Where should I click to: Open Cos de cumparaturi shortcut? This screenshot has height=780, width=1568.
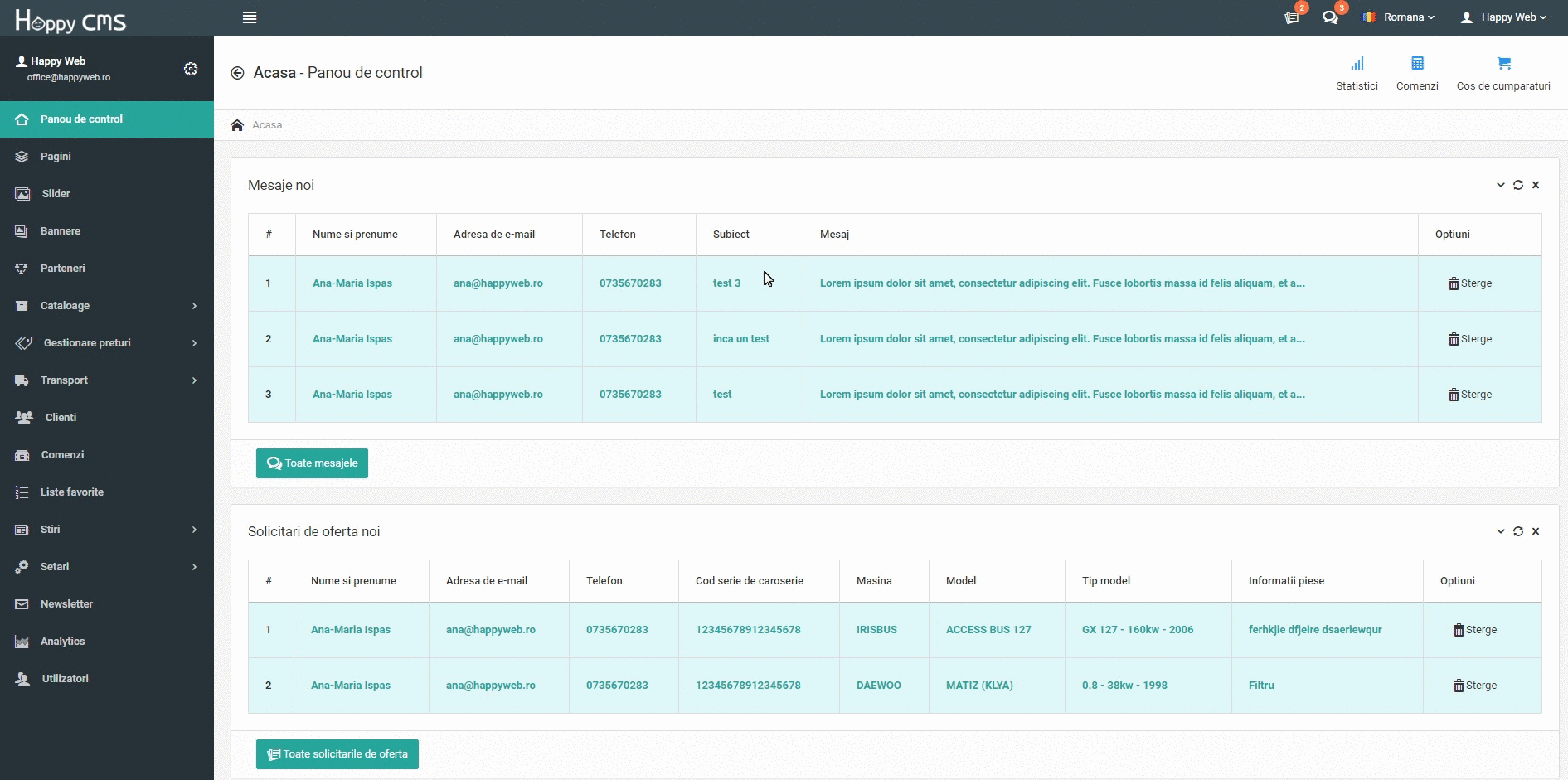pyautogui.click(x=1503, y=73)
